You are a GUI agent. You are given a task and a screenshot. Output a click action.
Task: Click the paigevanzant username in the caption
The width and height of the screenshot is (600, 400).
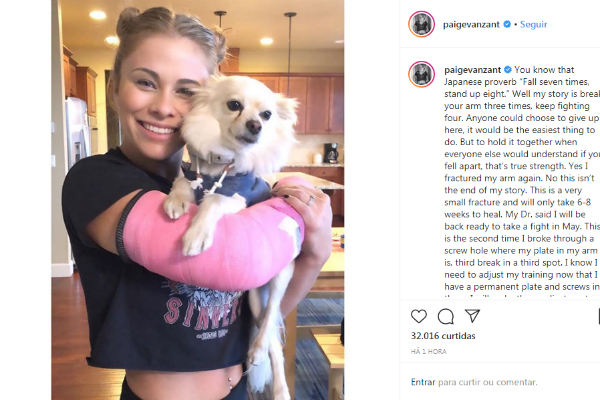(x=473, y=70)
